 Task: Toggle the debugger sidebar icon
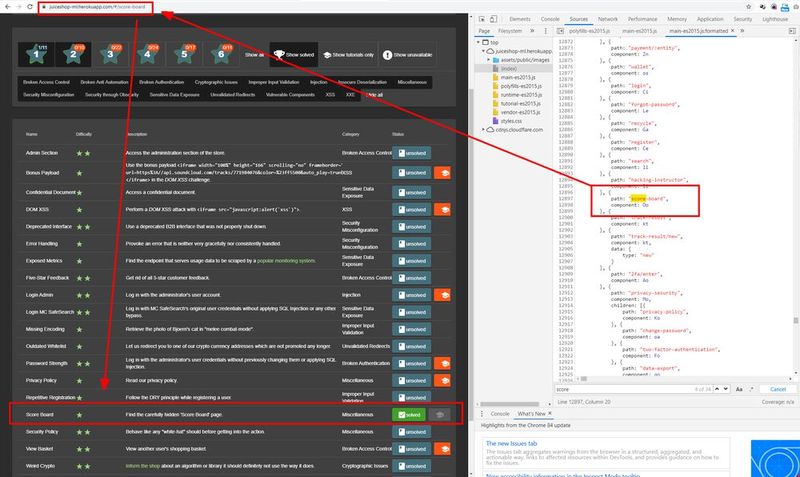pyautogui.click(x=792, y=31)
